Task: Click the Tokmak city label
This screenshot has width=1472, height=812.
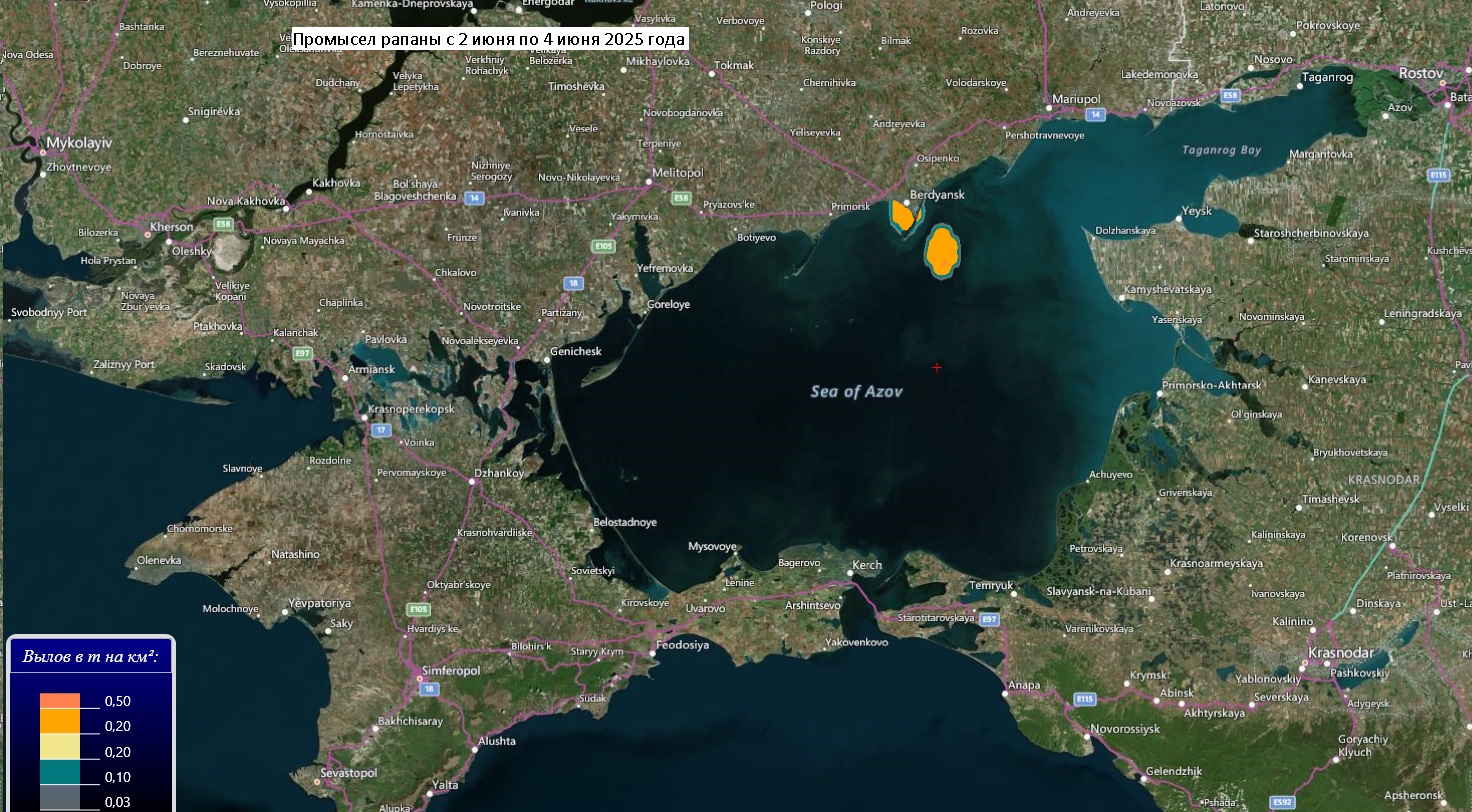Action: pyautogui.click(x=734, y=65)
